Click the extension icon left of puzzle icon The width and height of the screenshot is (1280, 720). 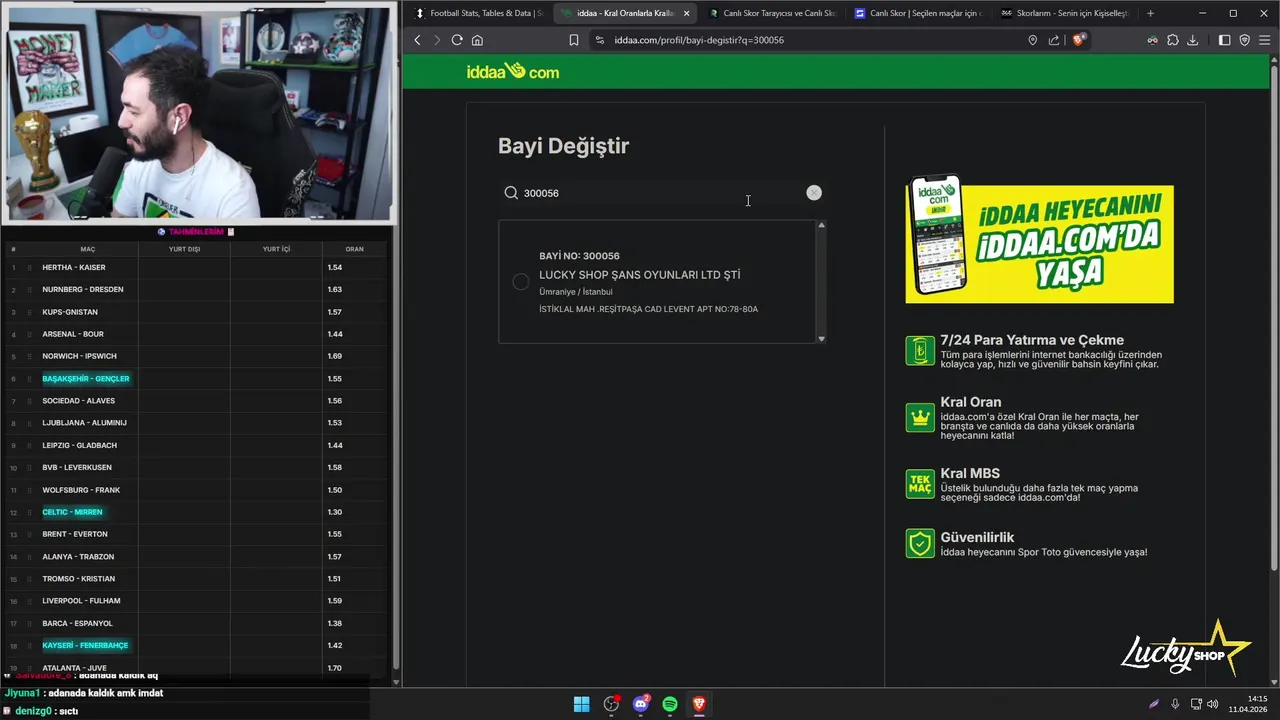[1153, 40]
